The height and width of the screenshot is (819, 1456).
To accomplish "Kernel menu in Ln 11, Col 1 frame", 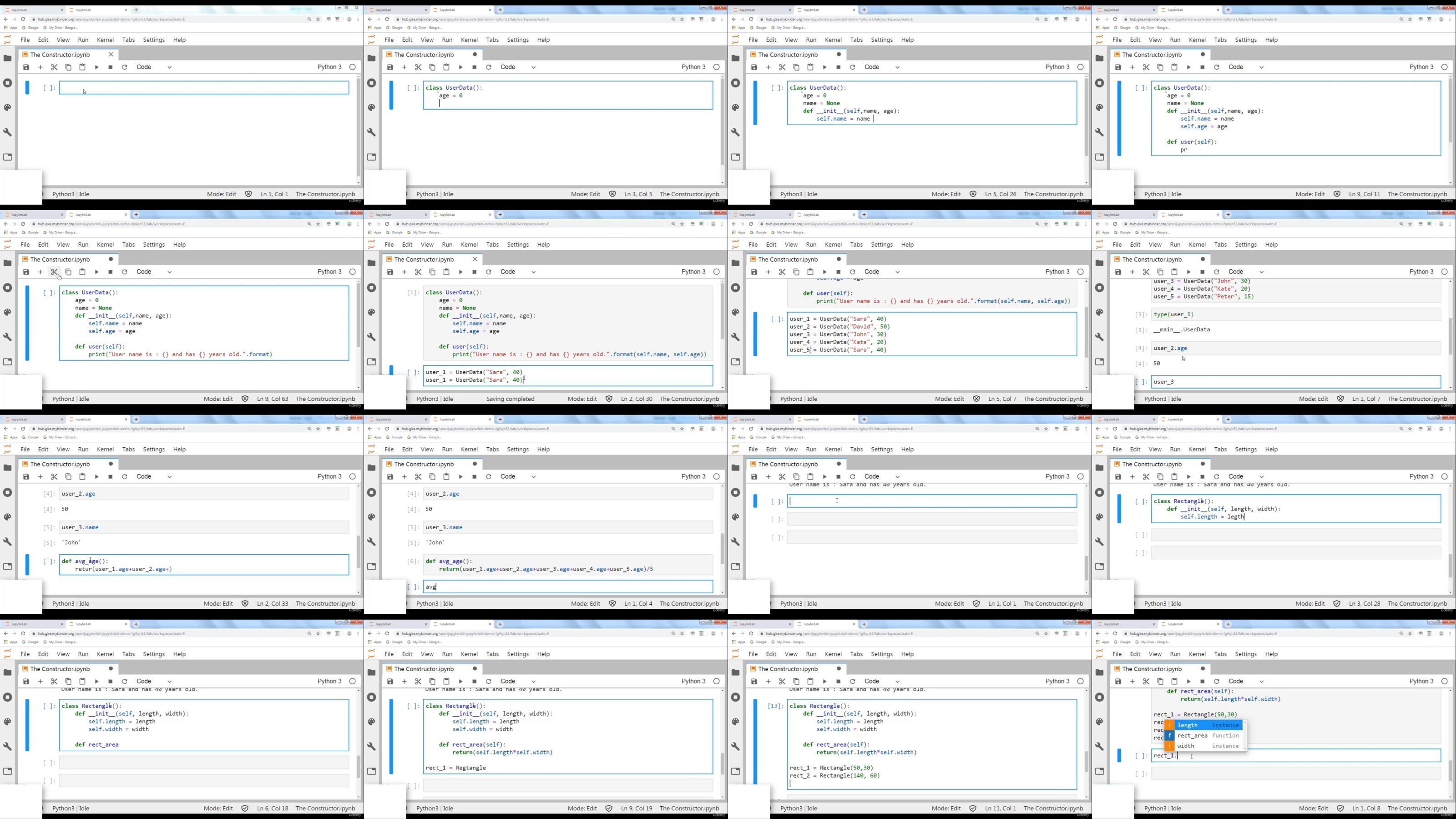I will pyautogui.click(x=833, y=654).
